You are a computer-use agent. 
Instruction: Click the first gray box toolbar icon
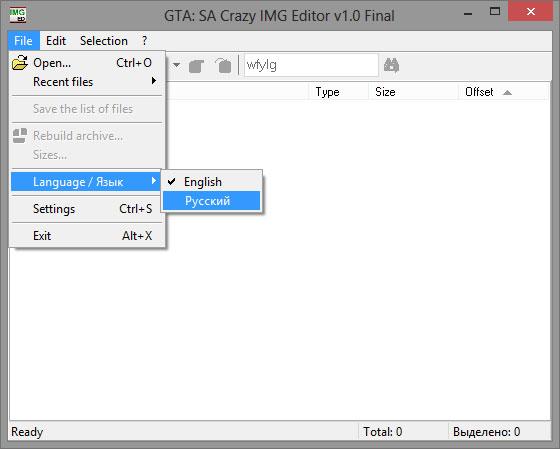click(x=196, y=66)
